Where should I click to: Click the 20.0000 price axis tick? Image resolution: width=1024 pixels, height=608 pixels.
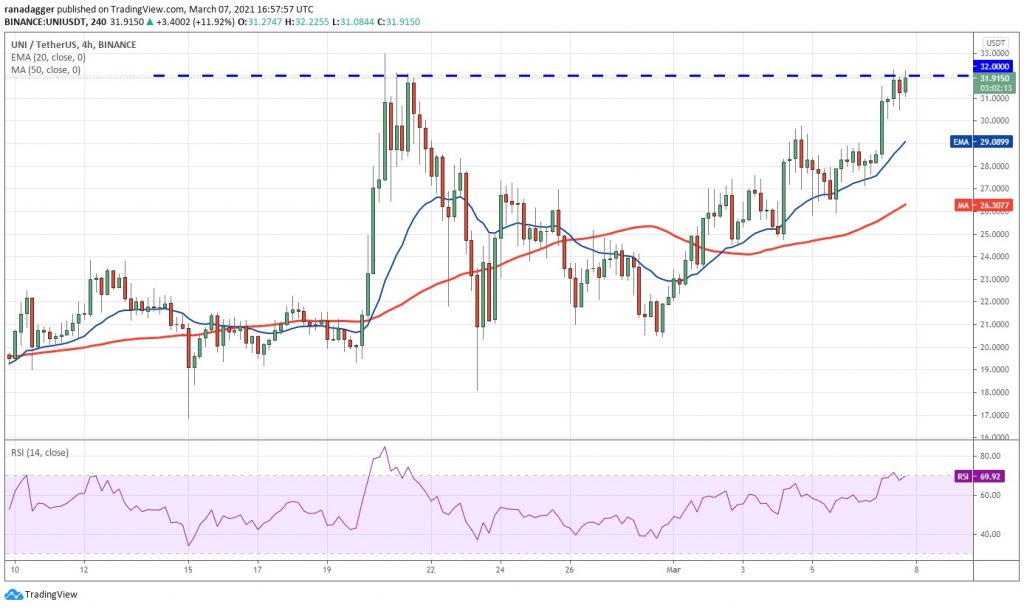point(993,347)
